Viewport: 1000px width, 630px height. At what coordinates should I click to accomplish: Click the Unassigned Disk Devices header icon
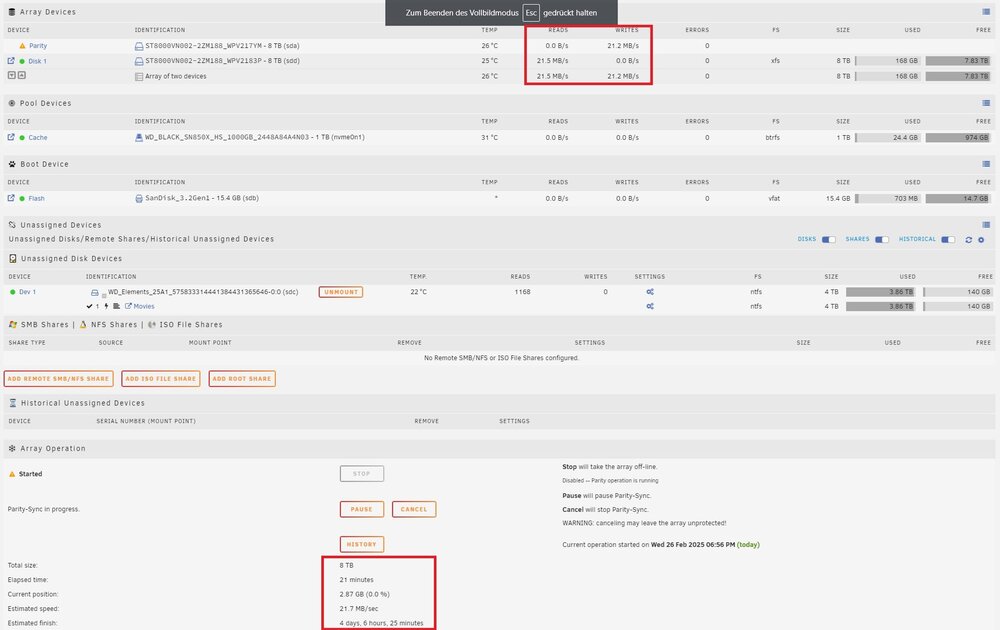point(13,258)
